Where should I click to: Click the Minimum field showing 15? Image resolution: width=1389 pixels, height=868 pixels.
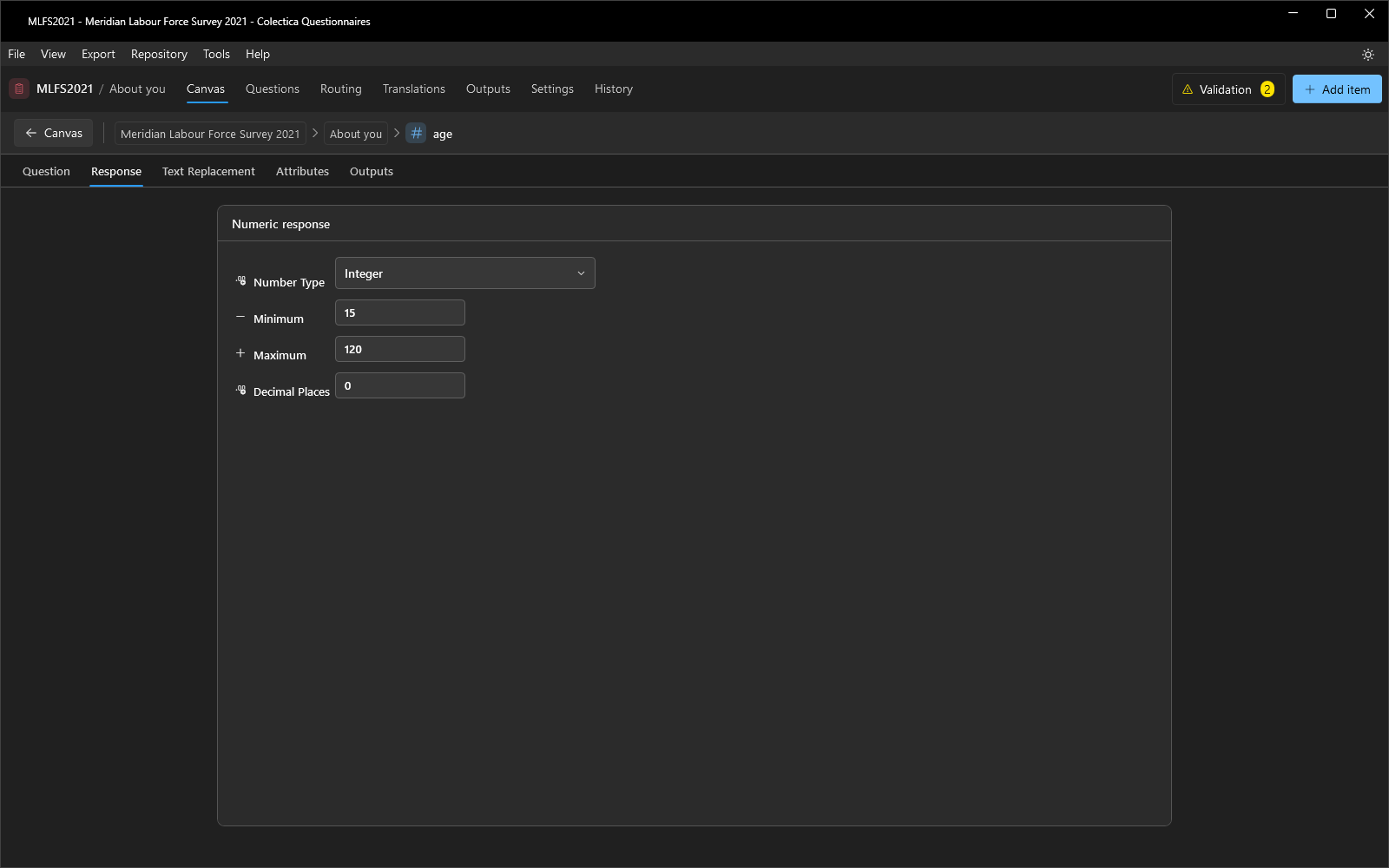tap(400, 312)
